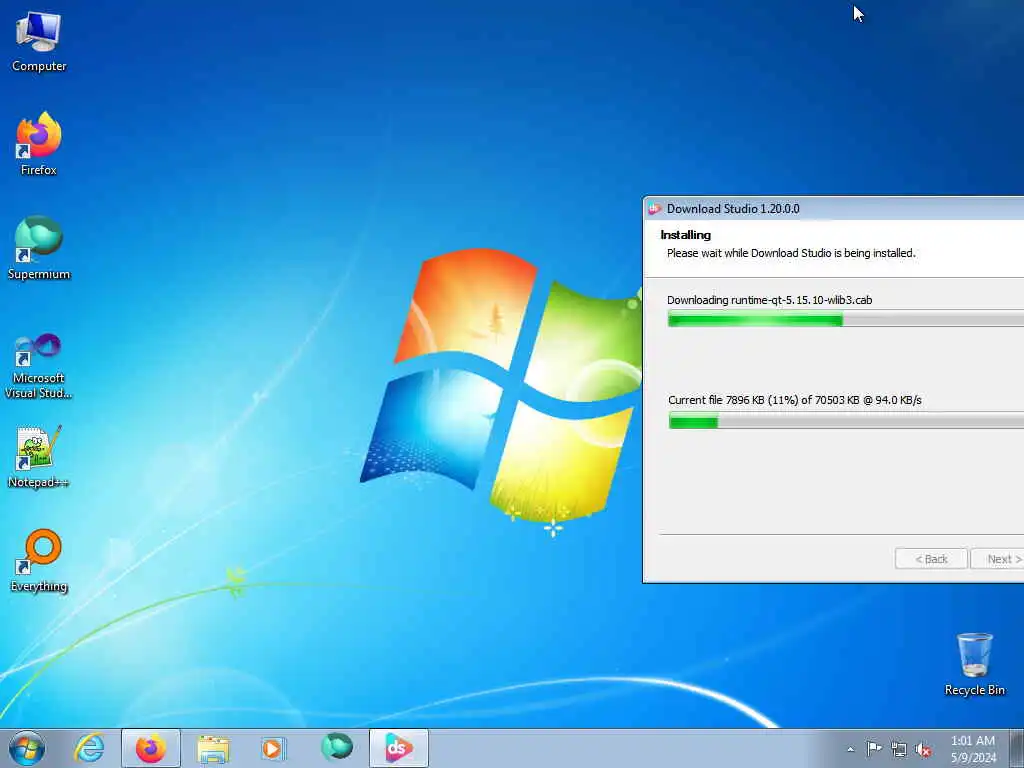Click Download Studio installer taskbar button
The height and width of the screenshot is (768, 1024).
[x=398, y=748]
